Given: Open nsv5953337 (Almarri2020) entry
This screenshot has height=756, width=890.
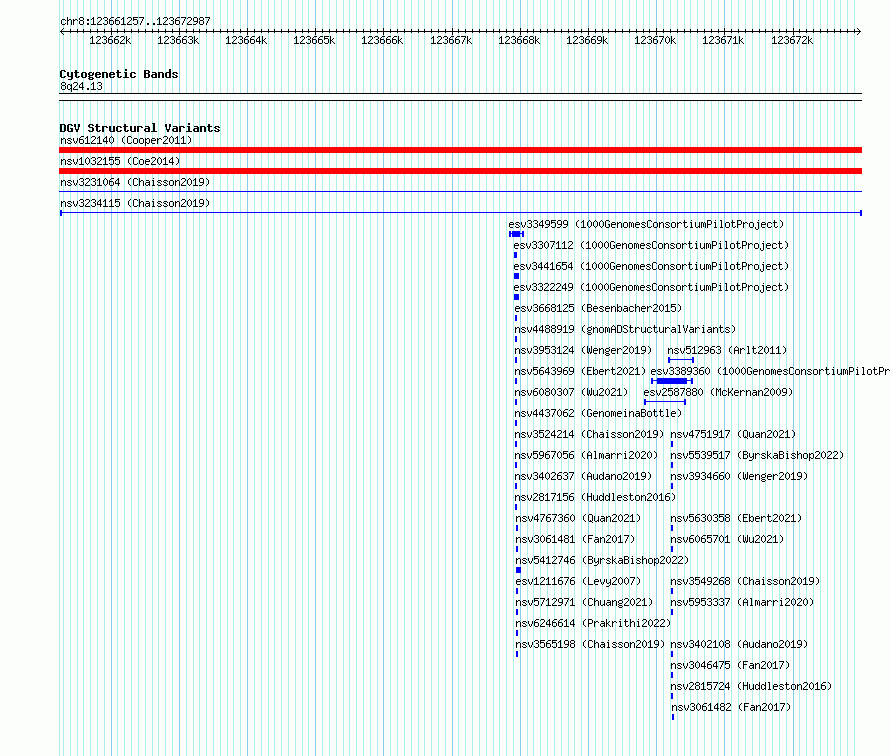Looking at the screenshot, I should coord(742,602).
